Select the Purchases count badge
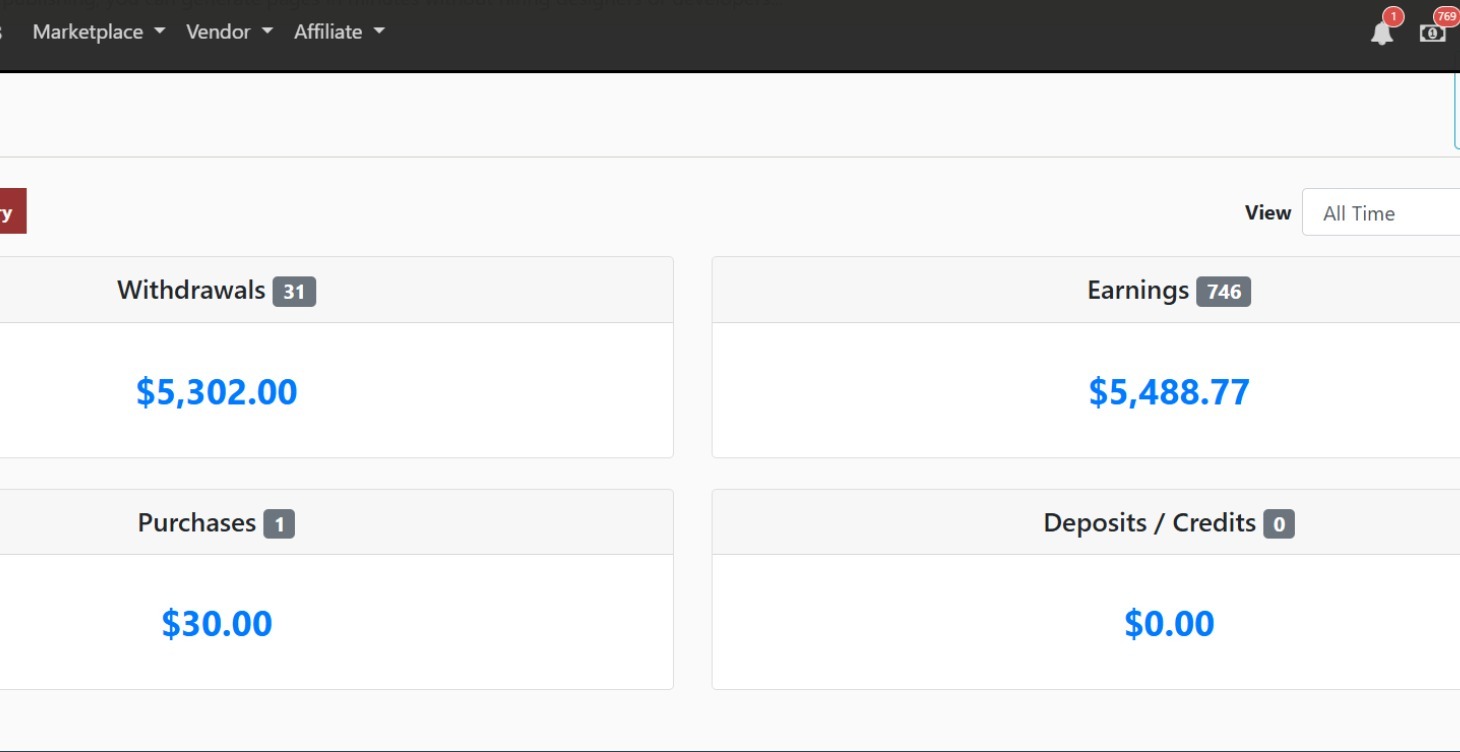 point(279,523)
